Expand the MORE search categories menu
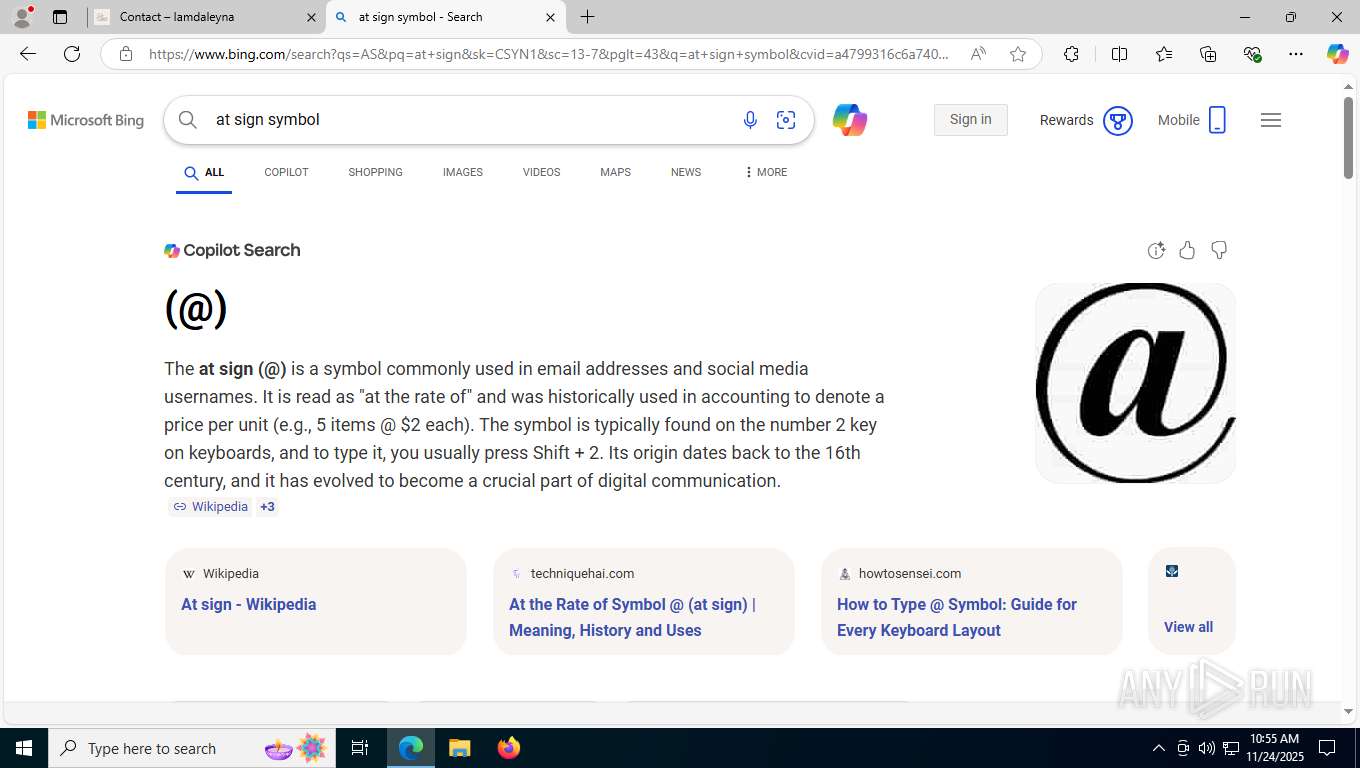Screen dimensions: 1360x768 click(x=766, y=172)
